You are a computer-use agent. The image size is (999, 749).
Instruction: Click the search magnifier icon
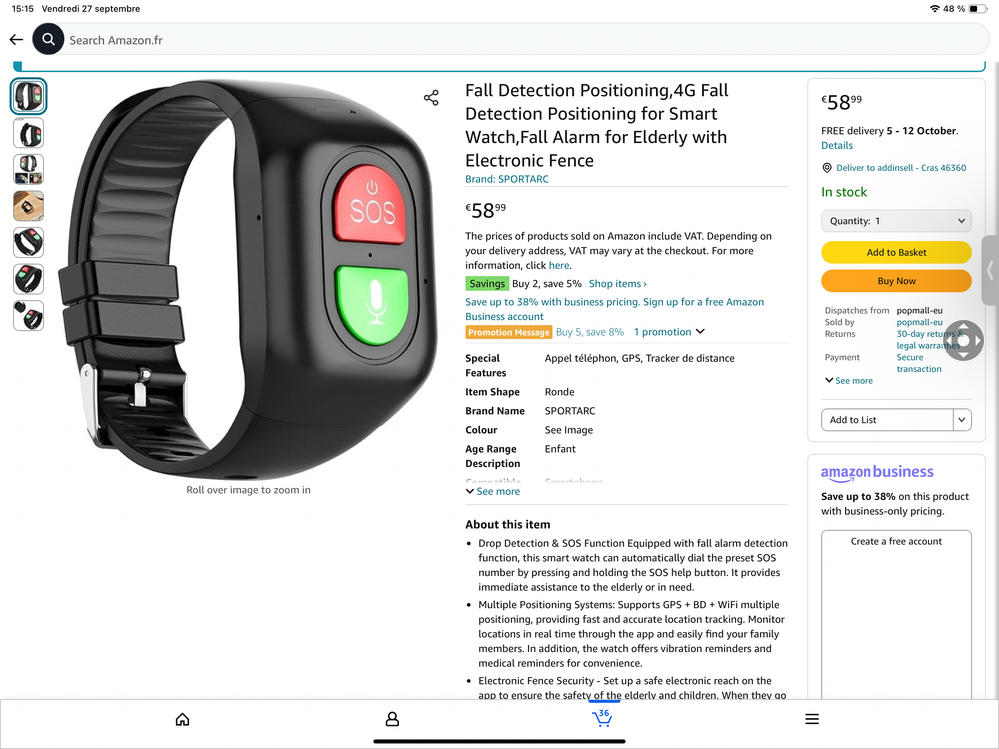pyautogui.click(x=48, y=39)
